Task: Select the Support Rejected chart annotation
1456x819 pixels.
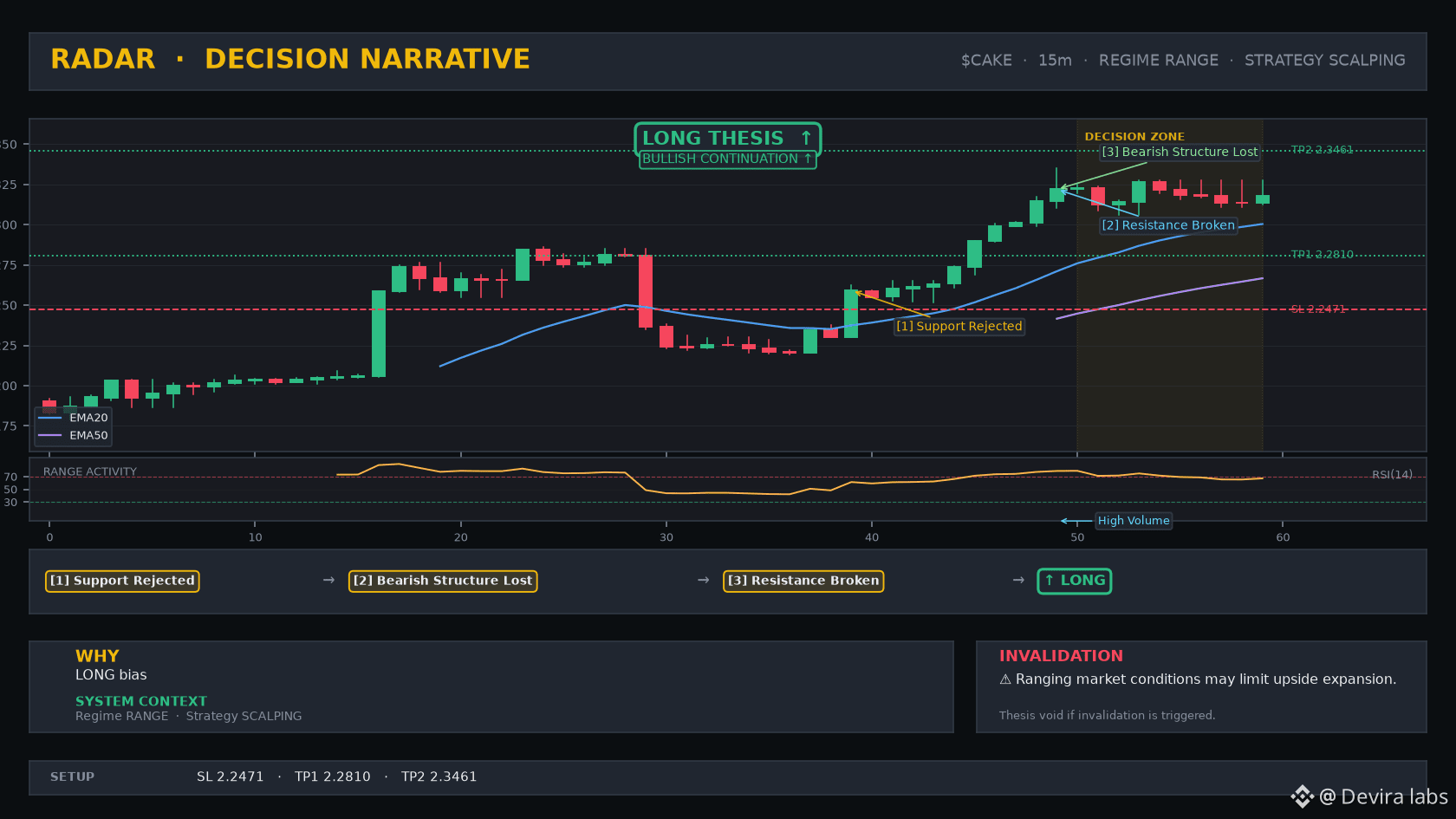Action: (x=959, y=327)
